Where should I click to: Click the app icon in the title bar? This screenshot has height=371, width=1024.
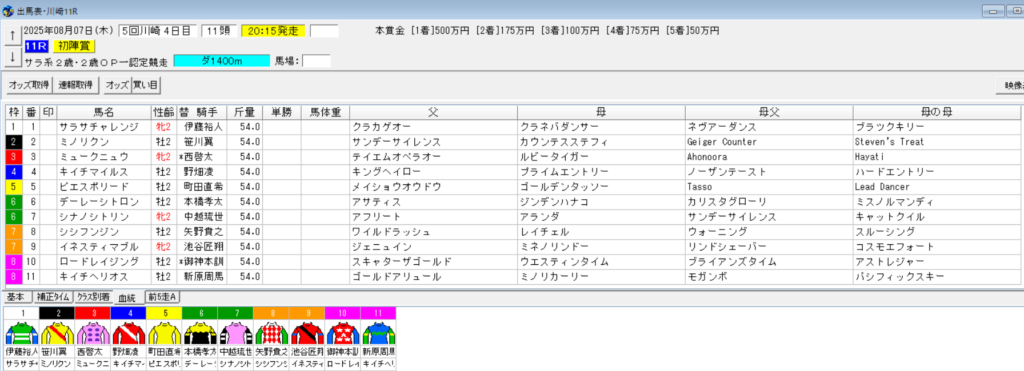click(x=7, y=12)
